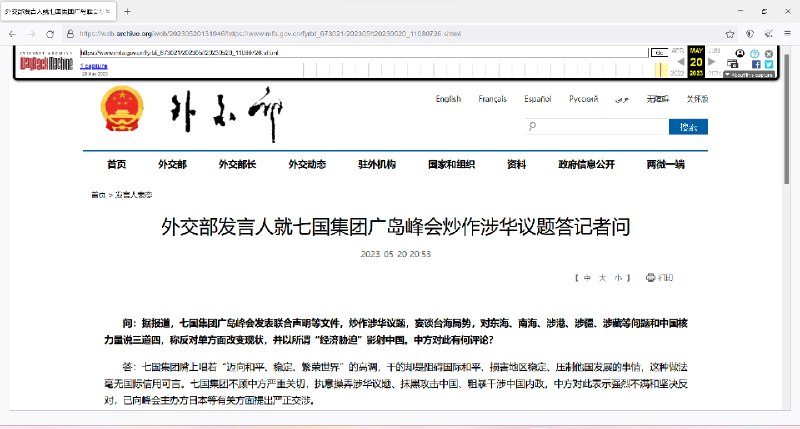Click the 首页 breadcrumb link
The image size is (800, 429).
click(98, 195)
